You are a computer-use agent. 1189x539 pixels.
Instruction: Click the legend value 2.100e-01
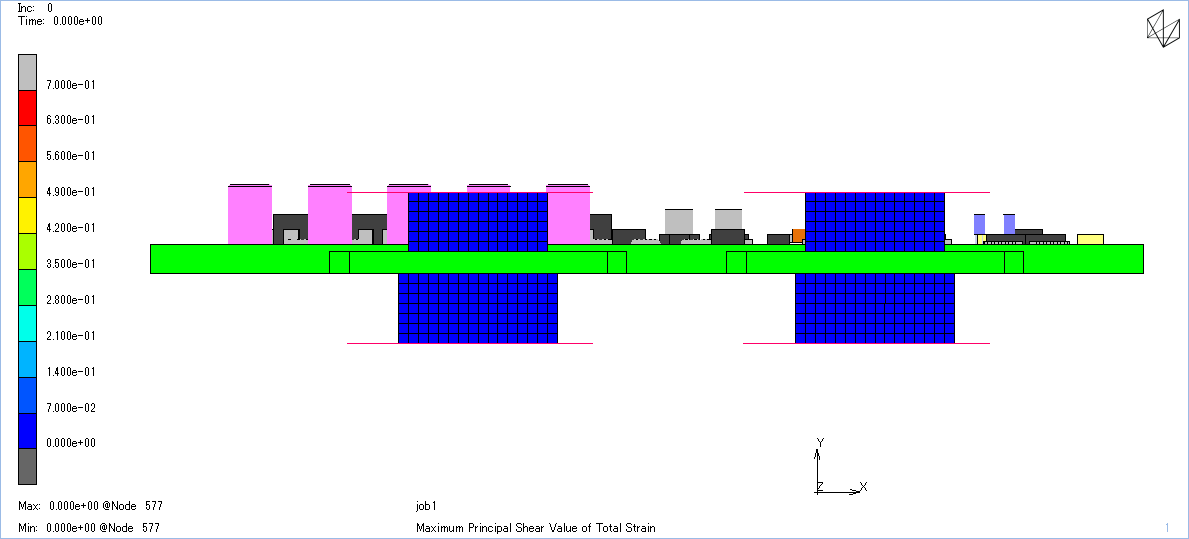coord(71,336)
